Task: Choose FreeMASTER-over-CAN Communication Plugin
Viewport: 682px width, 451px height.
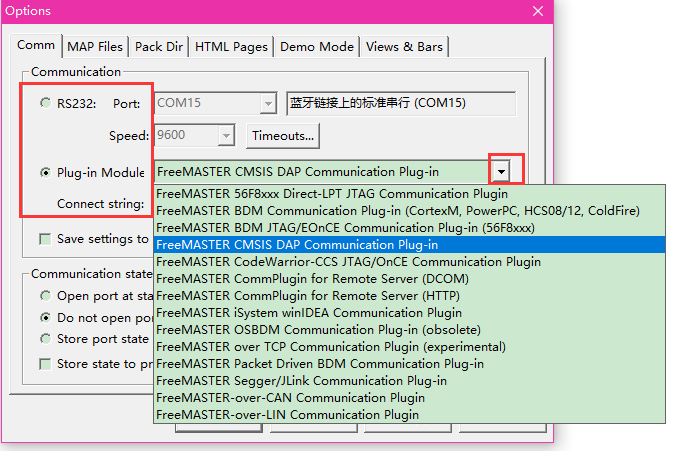Action: click(x=410, y=397)
